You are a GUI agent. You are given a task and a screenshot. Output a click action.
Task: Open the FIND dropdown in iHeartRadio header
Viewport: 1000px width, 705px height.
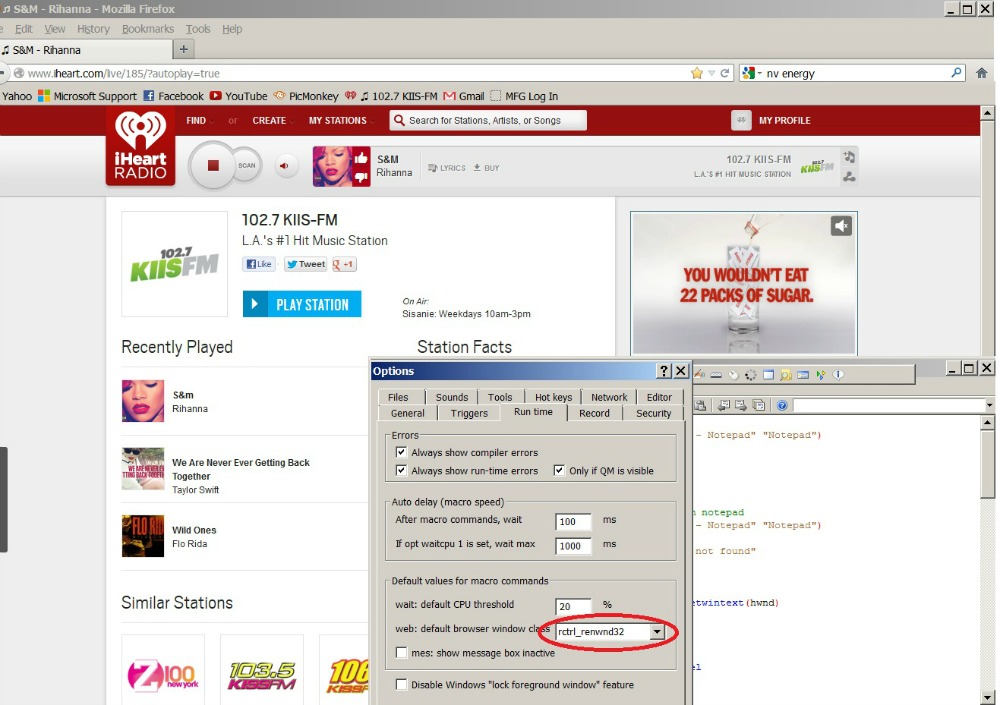point(199,121)
